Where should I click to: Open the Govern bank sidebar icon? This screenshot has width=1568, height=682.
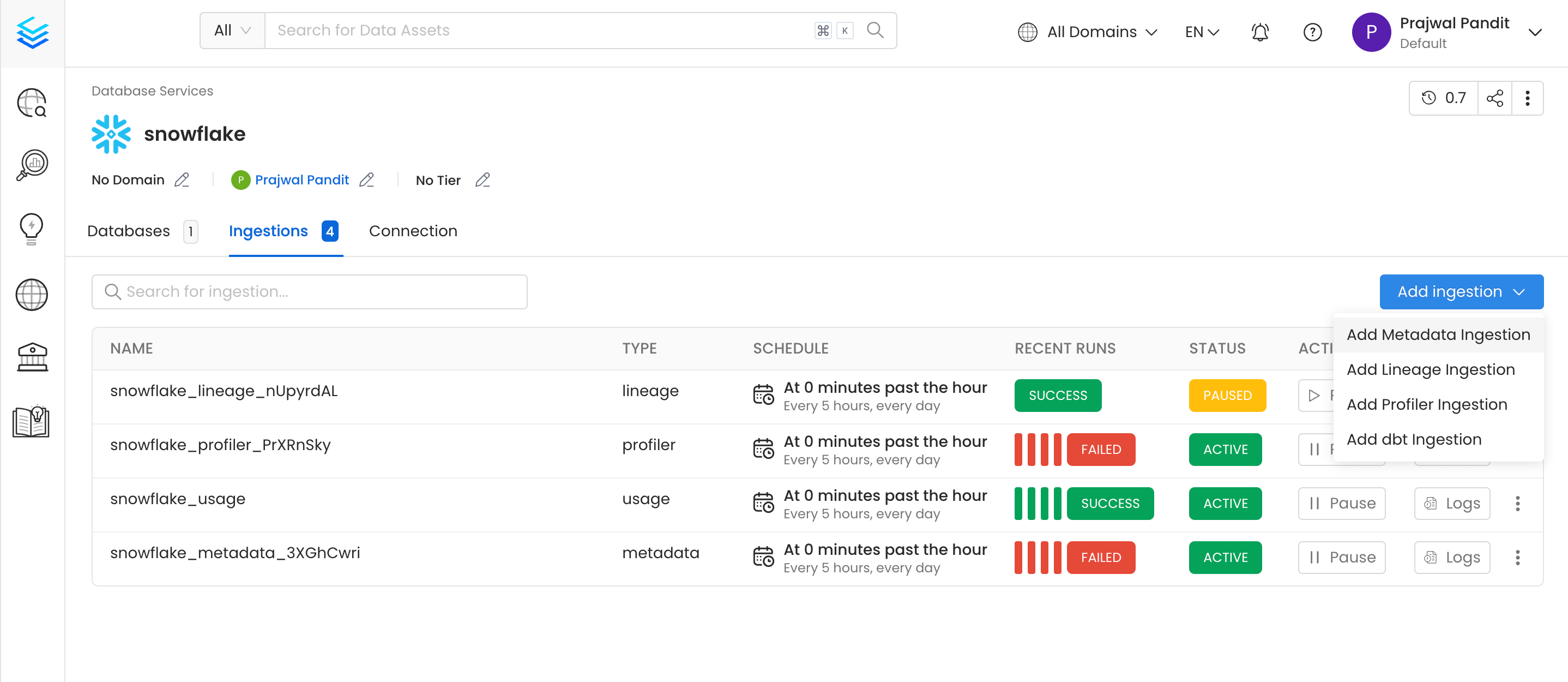tap(32, 357)
